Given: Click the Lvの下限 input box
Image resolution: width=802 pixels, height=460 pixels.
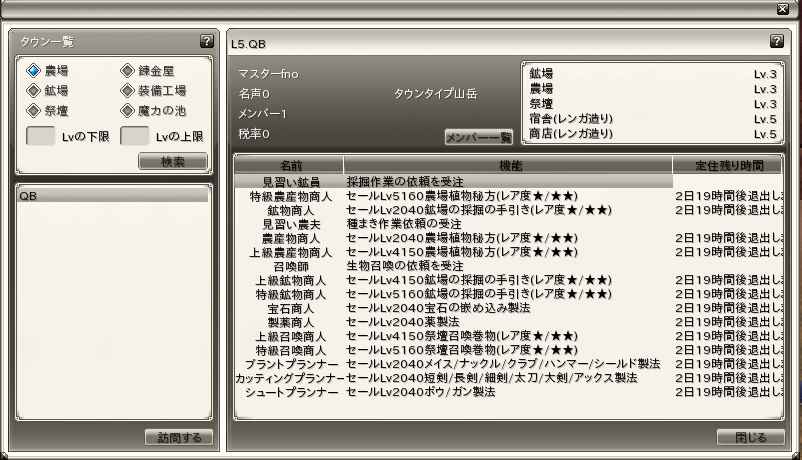Looking at the screenshot, I should [x=39, y=136].
